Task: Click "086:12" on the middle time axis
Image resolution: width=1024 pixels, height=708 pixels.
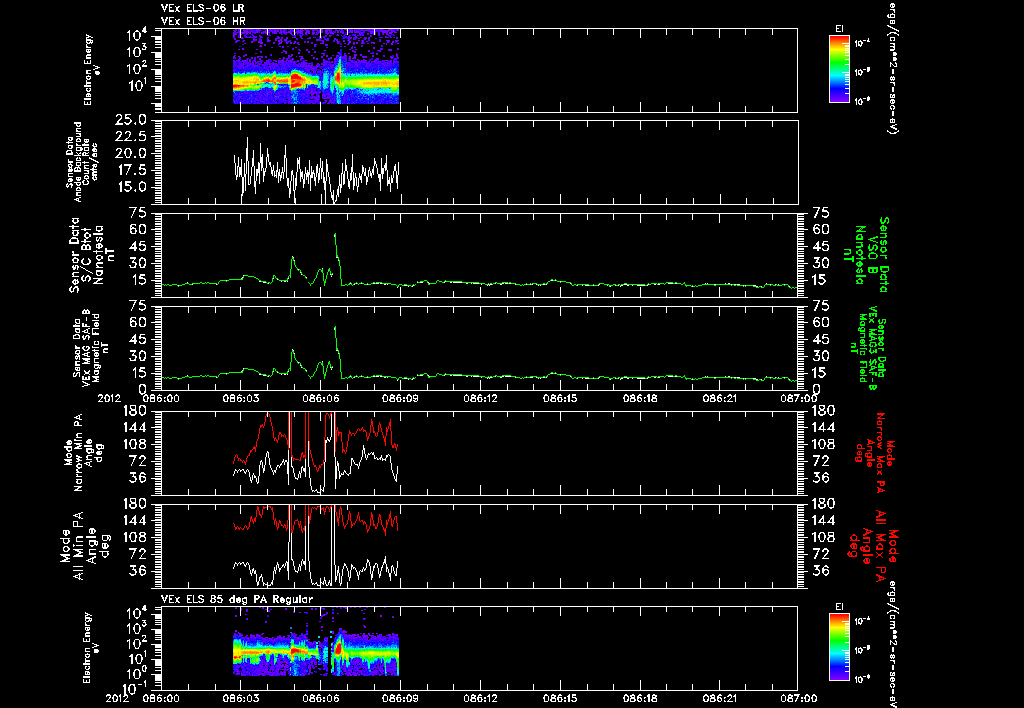Action: tap(481, 398)
